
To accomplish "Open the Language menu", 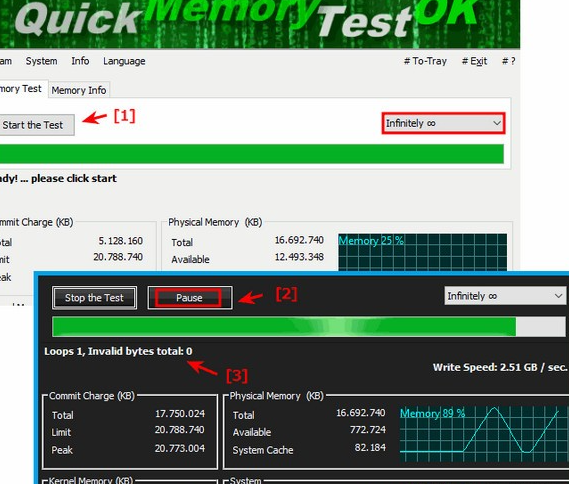I will click(x=124, y=61).
